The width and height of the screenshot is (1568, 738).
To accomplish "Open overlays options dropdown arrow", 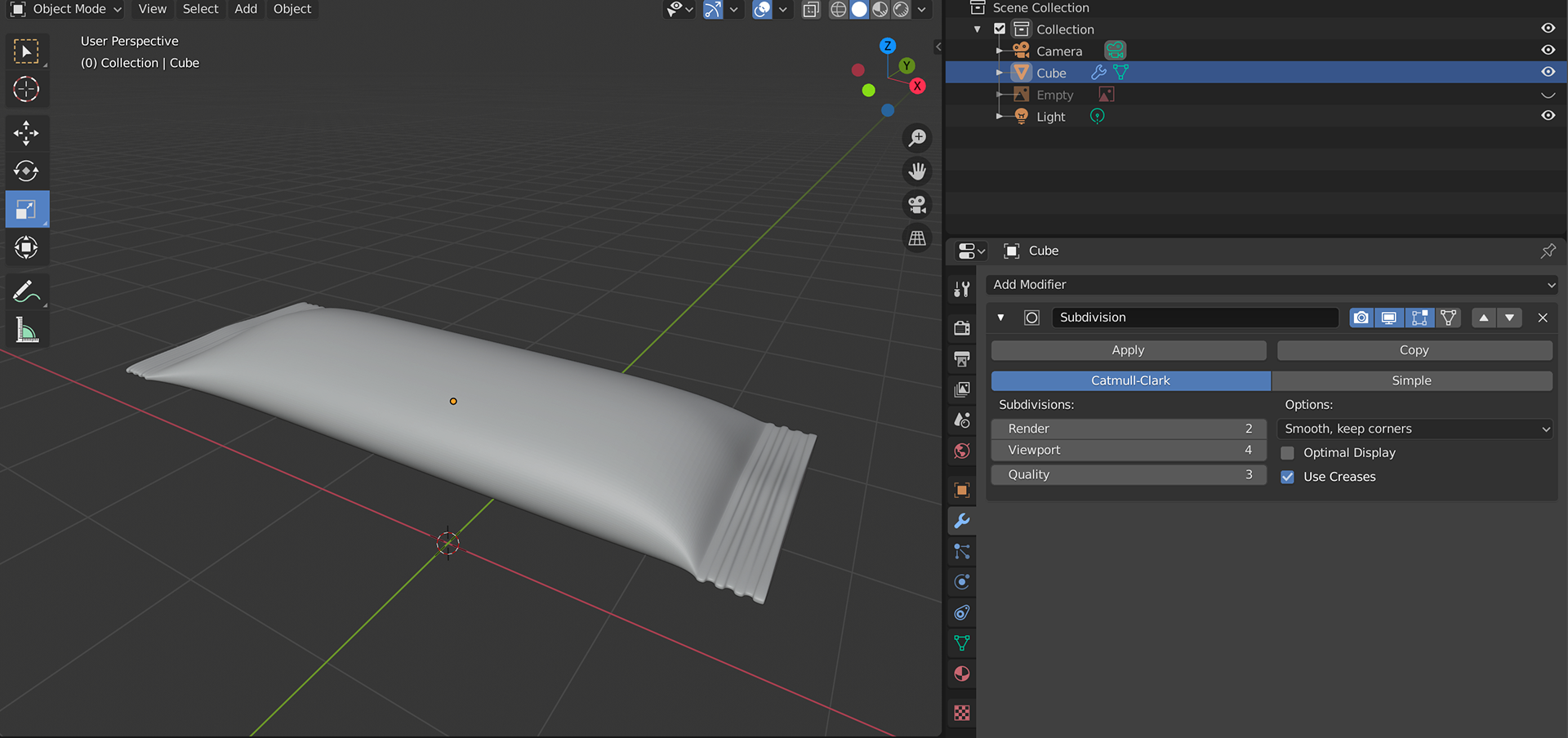I will click(782, 9).
